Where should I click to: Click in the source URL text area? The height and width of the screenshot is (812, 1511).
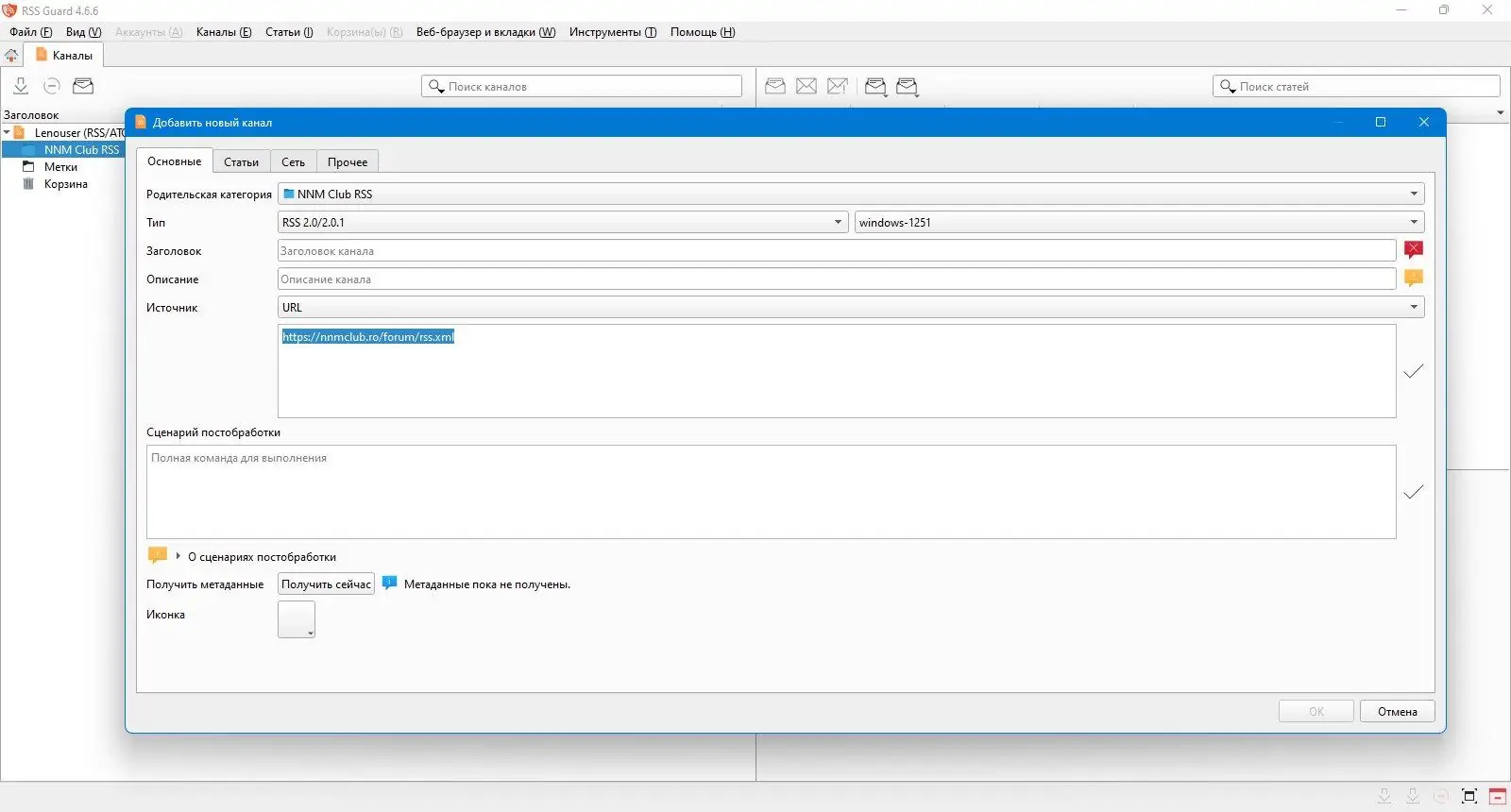click(x=837, y=371)
